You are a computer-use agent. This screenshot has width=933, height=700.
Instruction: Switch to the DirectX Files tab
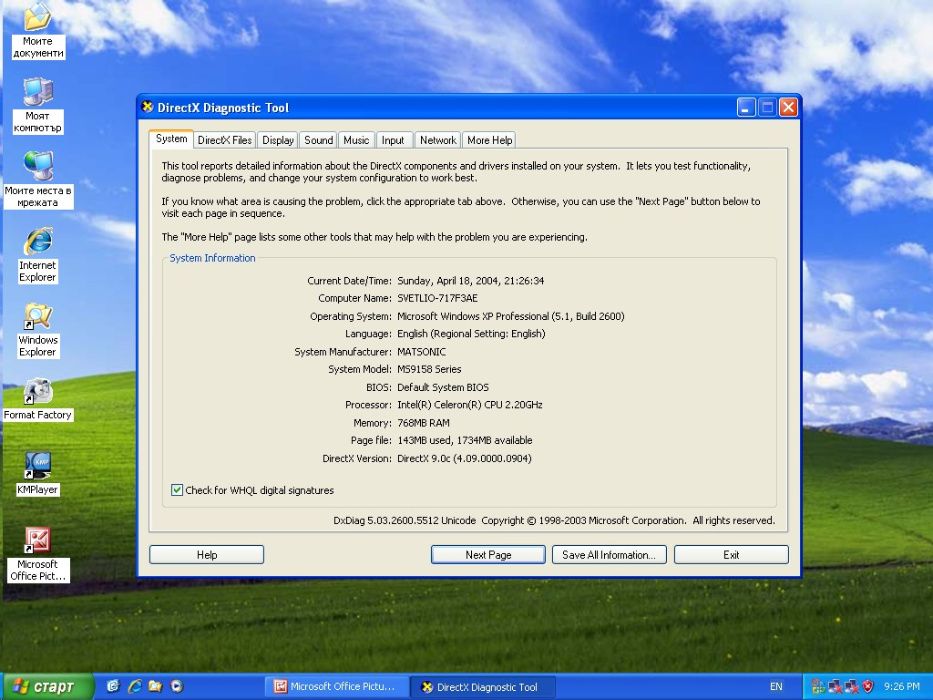tap(224, 140)
